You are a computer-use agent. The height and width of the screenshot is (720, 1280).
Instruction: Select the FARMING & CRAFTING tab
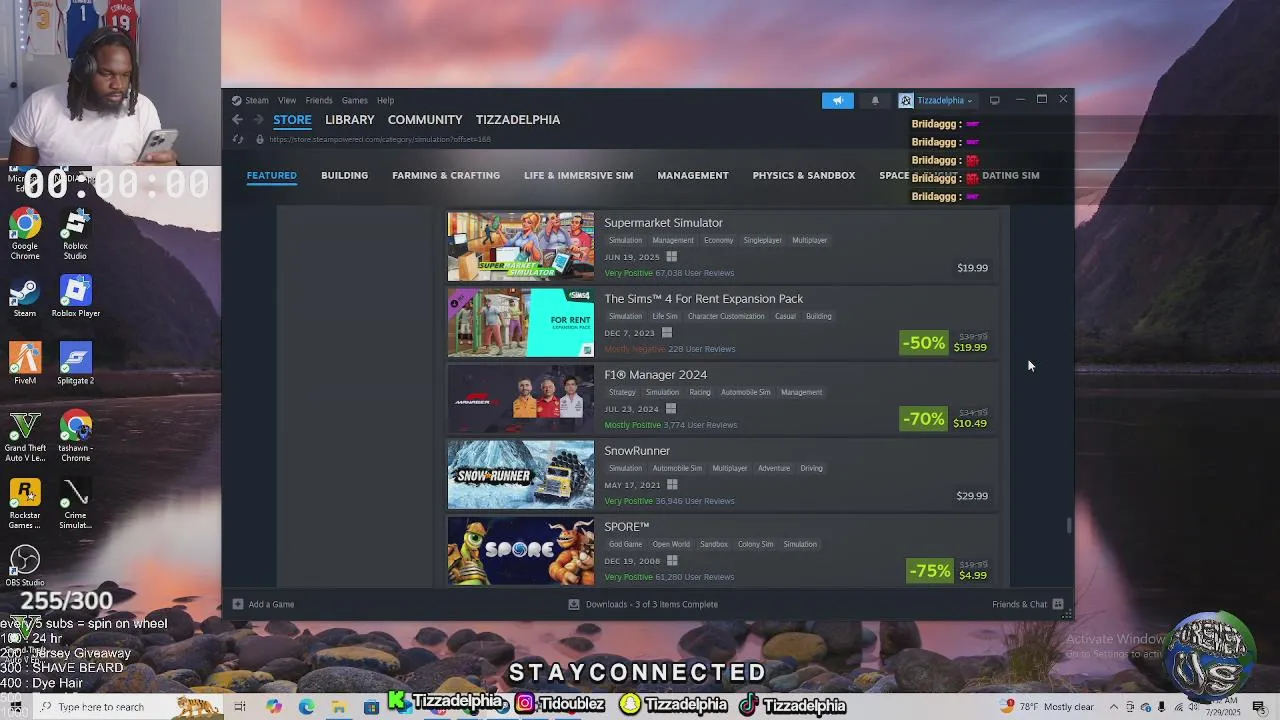pos(446,175)
